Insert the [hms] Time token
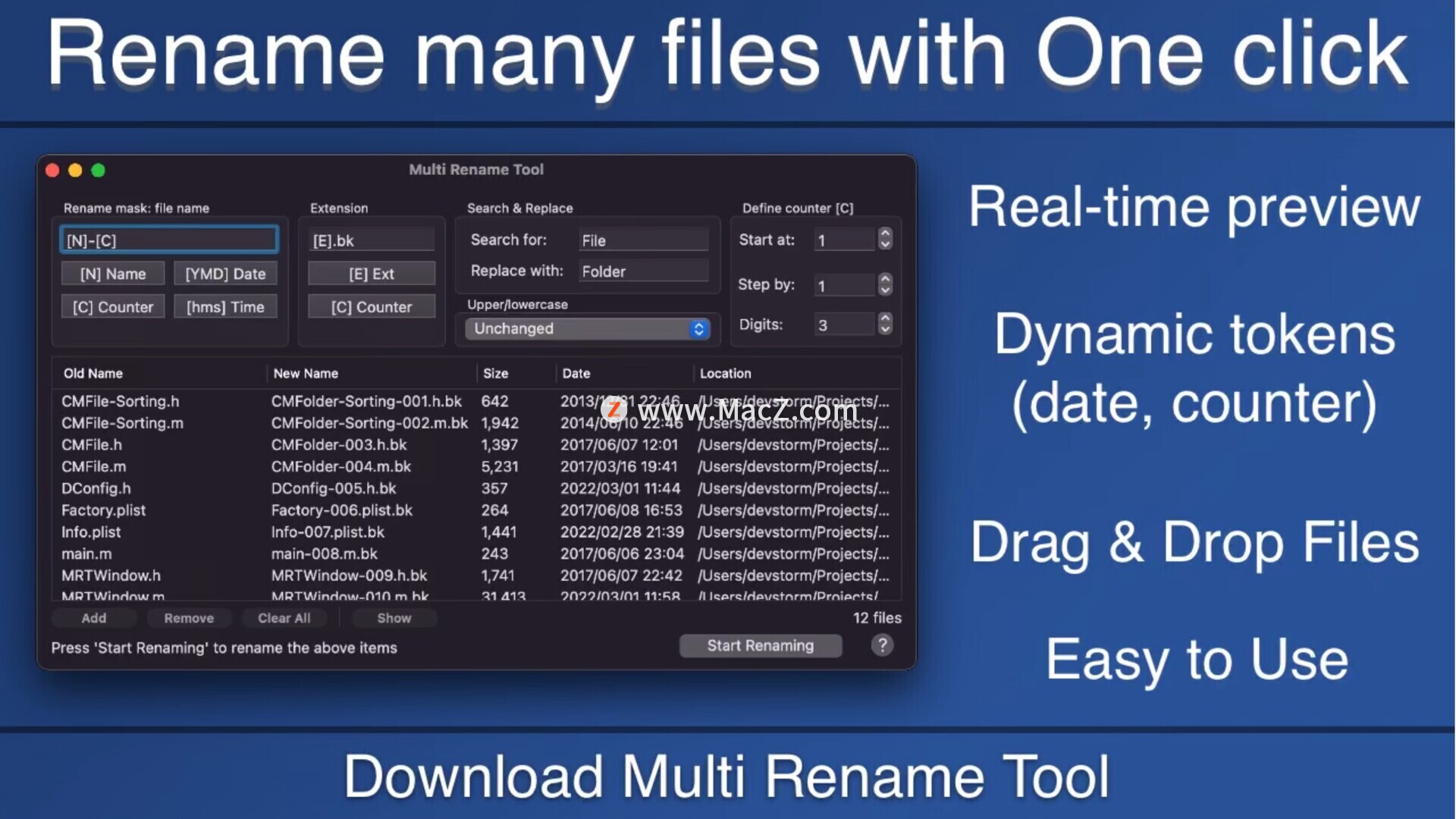This screenshot has width=1456, height=819. [226, 307]
